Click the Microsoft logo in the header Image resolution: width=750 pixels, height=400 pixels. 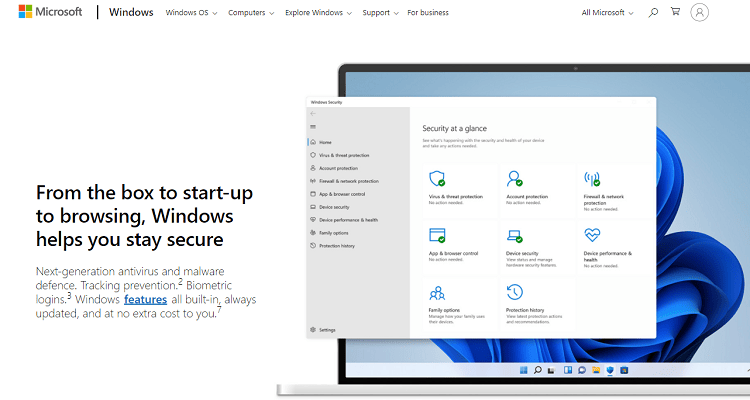50,11
